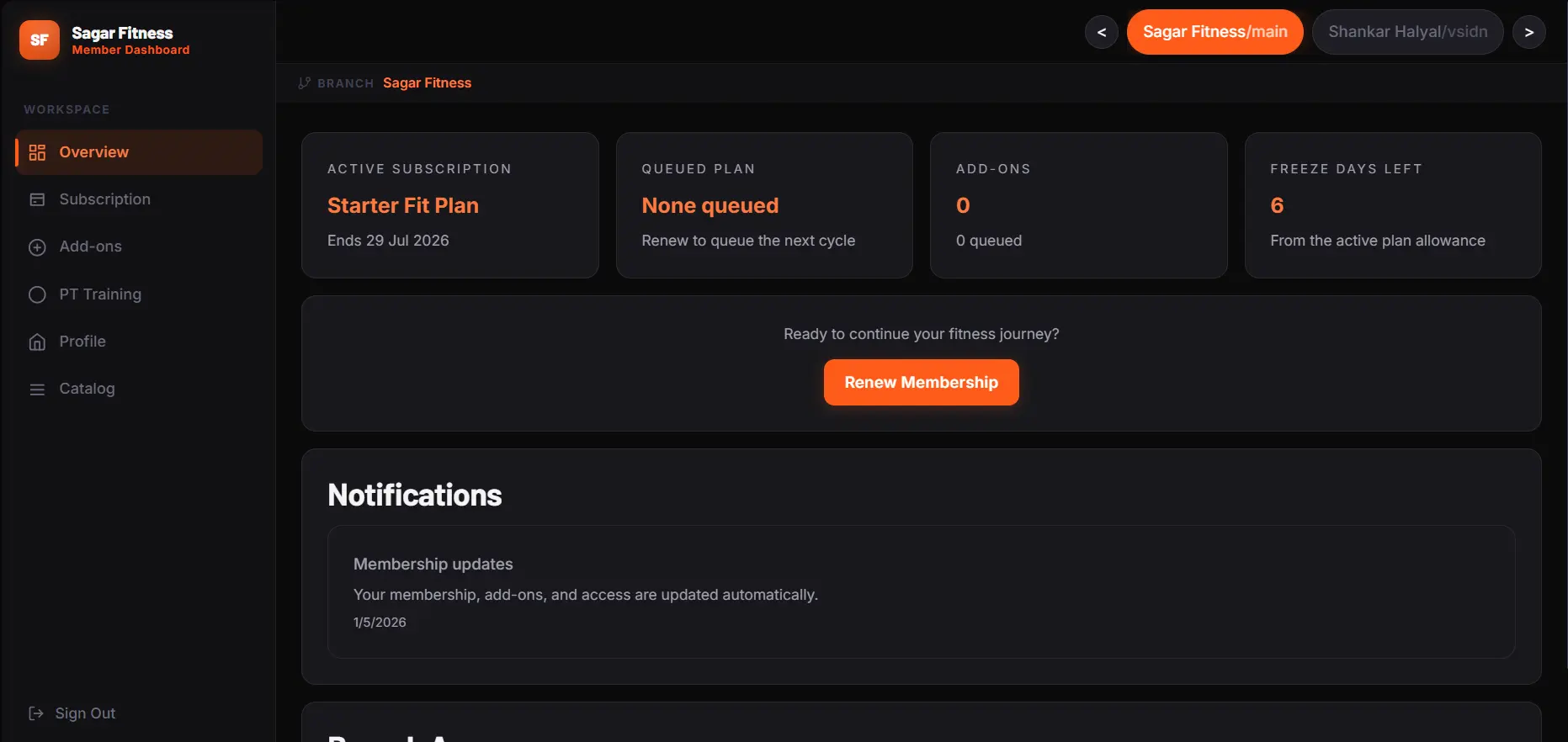Click the Profile home icon
The height and width of the screenshot is (742, 1568).
(x=37, y=342)
